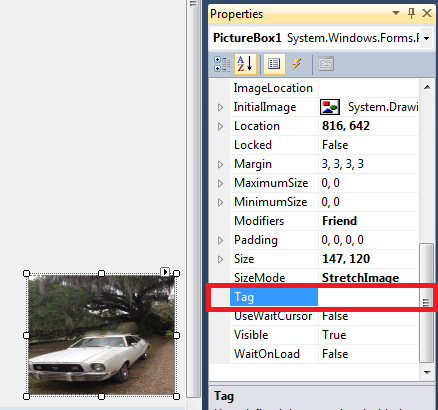Select the WaitOnLoad value False
Screen dimensions: 438x410
coord(335,354)
